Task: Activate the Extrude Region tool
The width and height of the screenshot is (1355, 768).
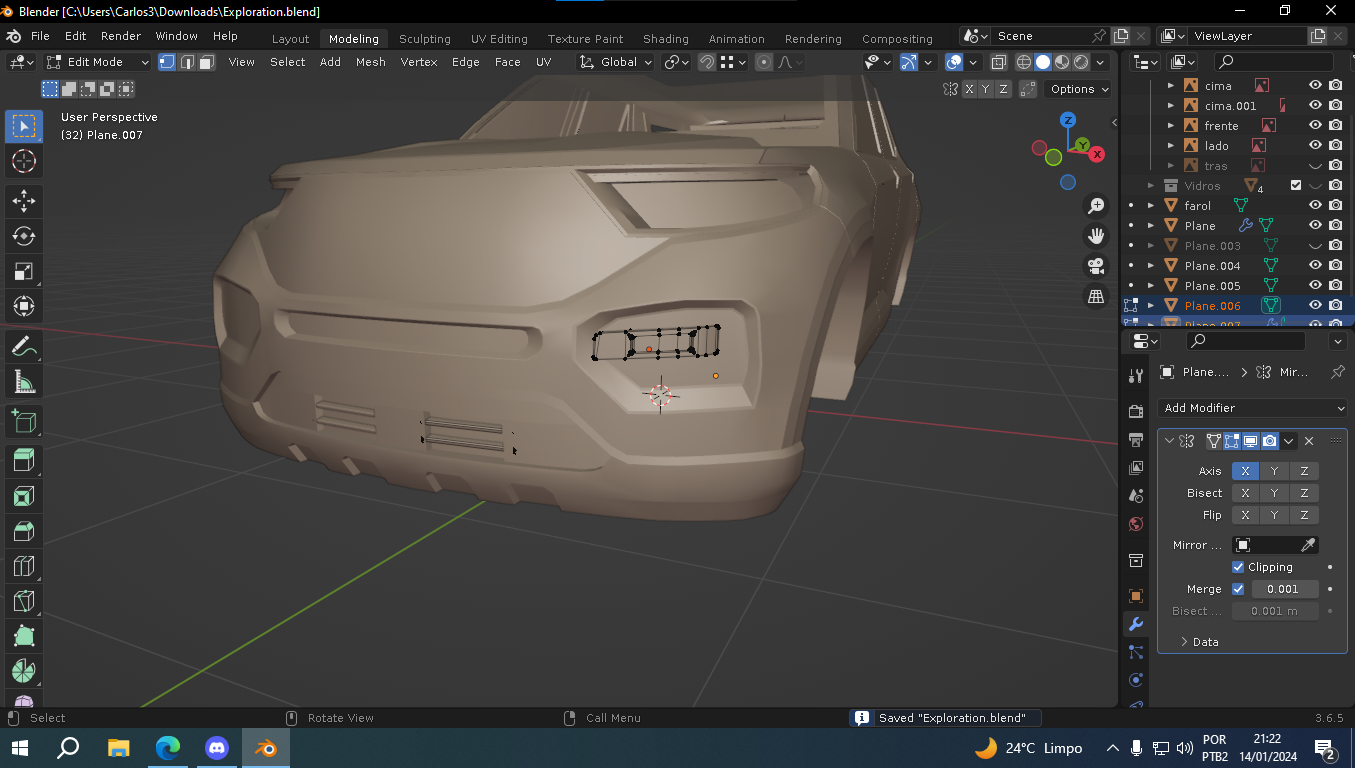Action: point(24,461)
